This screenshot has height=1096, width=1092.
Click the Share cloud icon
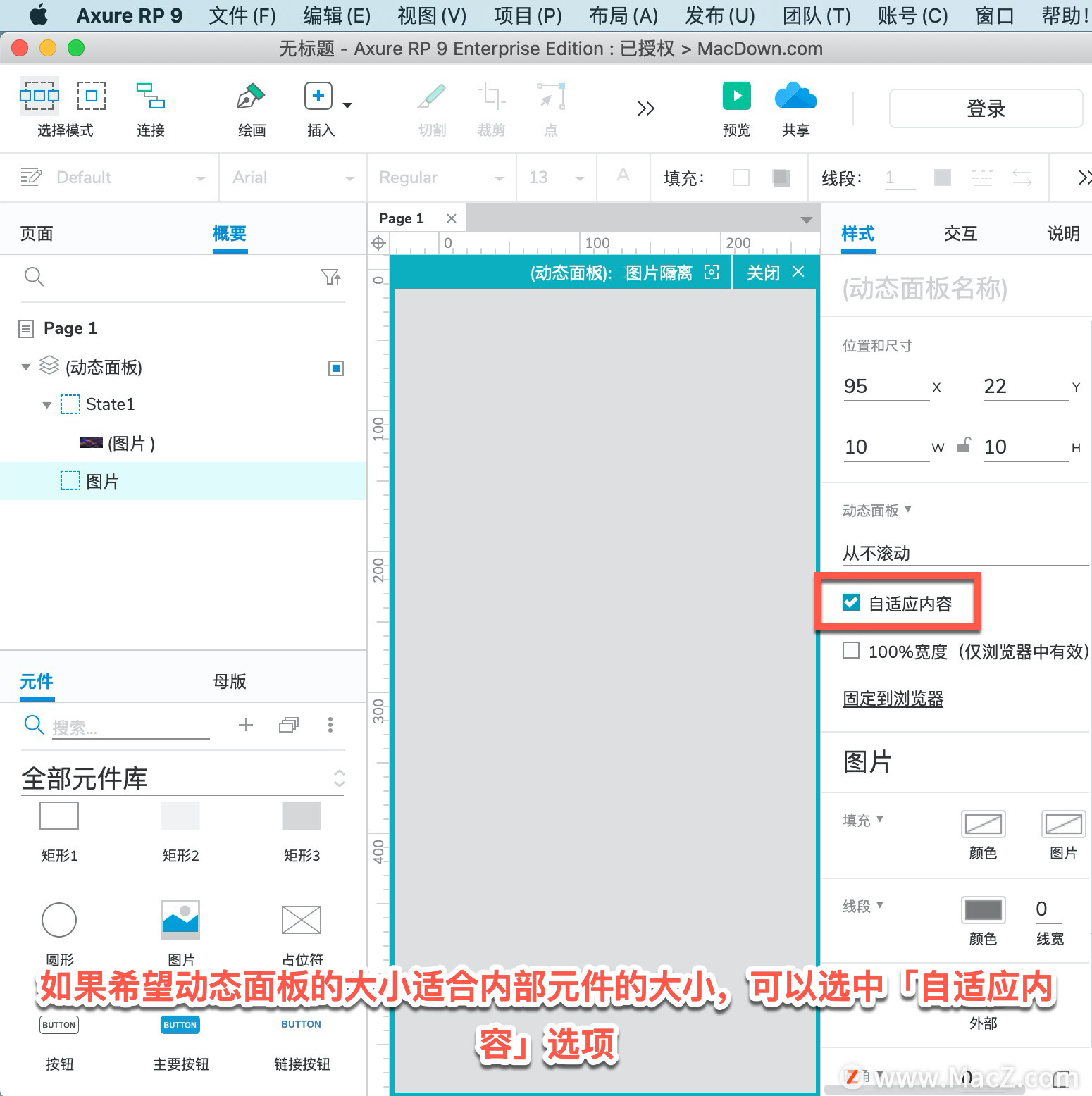(795, 96)
